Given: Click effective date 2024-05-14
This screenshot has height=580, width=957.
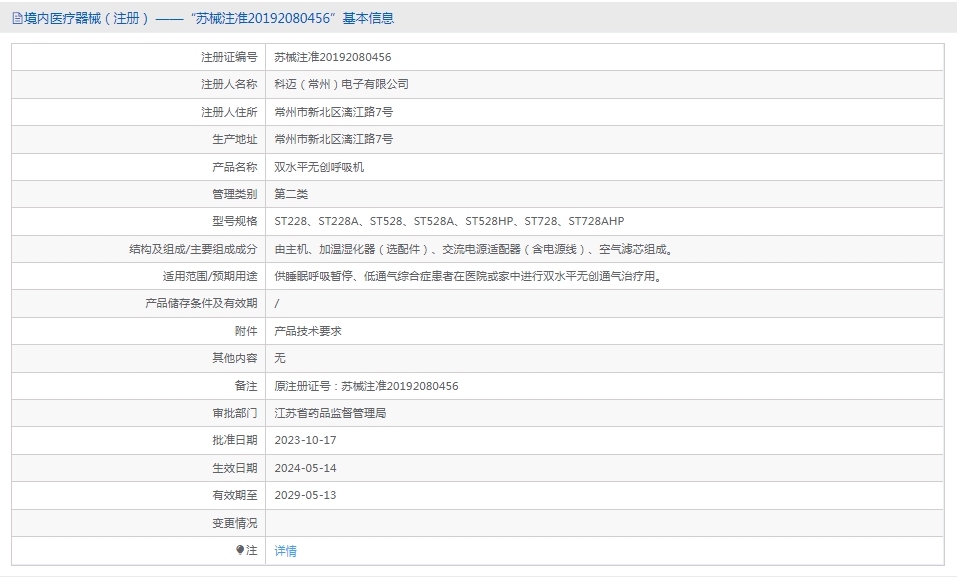Looking at the screenshot, I should click(x=305, y=468).
